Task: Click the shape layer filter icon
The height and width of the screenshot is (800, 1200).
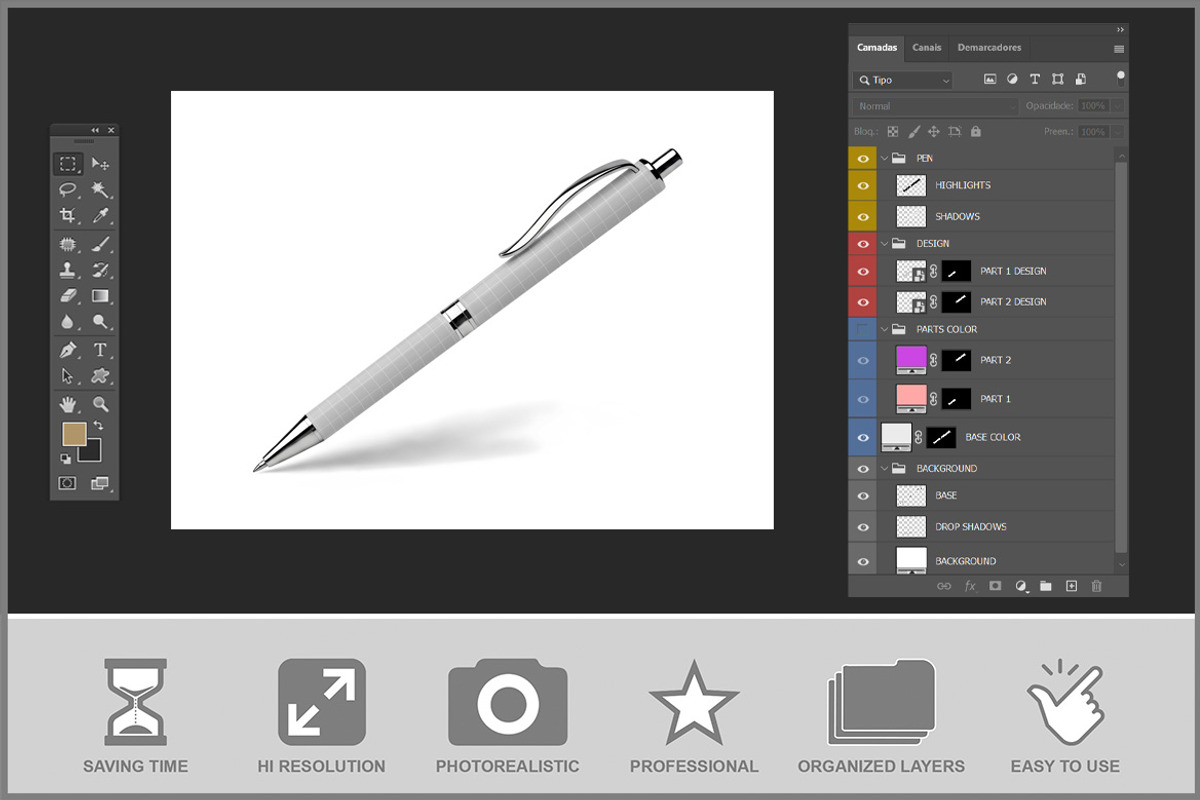Action: coord(1058,79)
